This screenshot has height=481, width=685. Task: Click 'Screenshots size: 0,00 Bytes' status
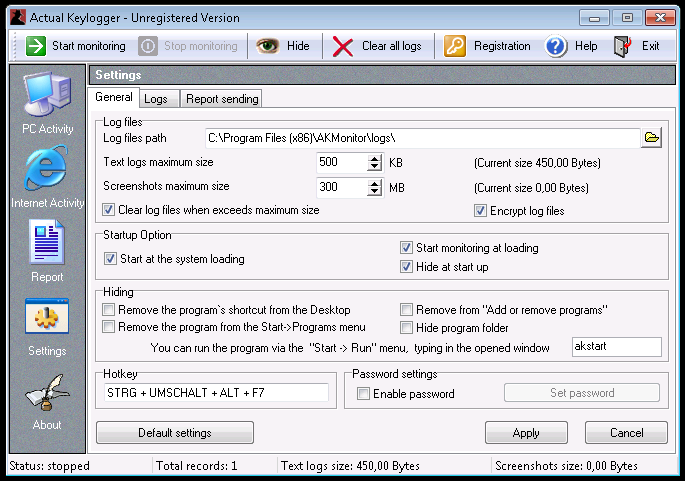(x=566, y=466)
